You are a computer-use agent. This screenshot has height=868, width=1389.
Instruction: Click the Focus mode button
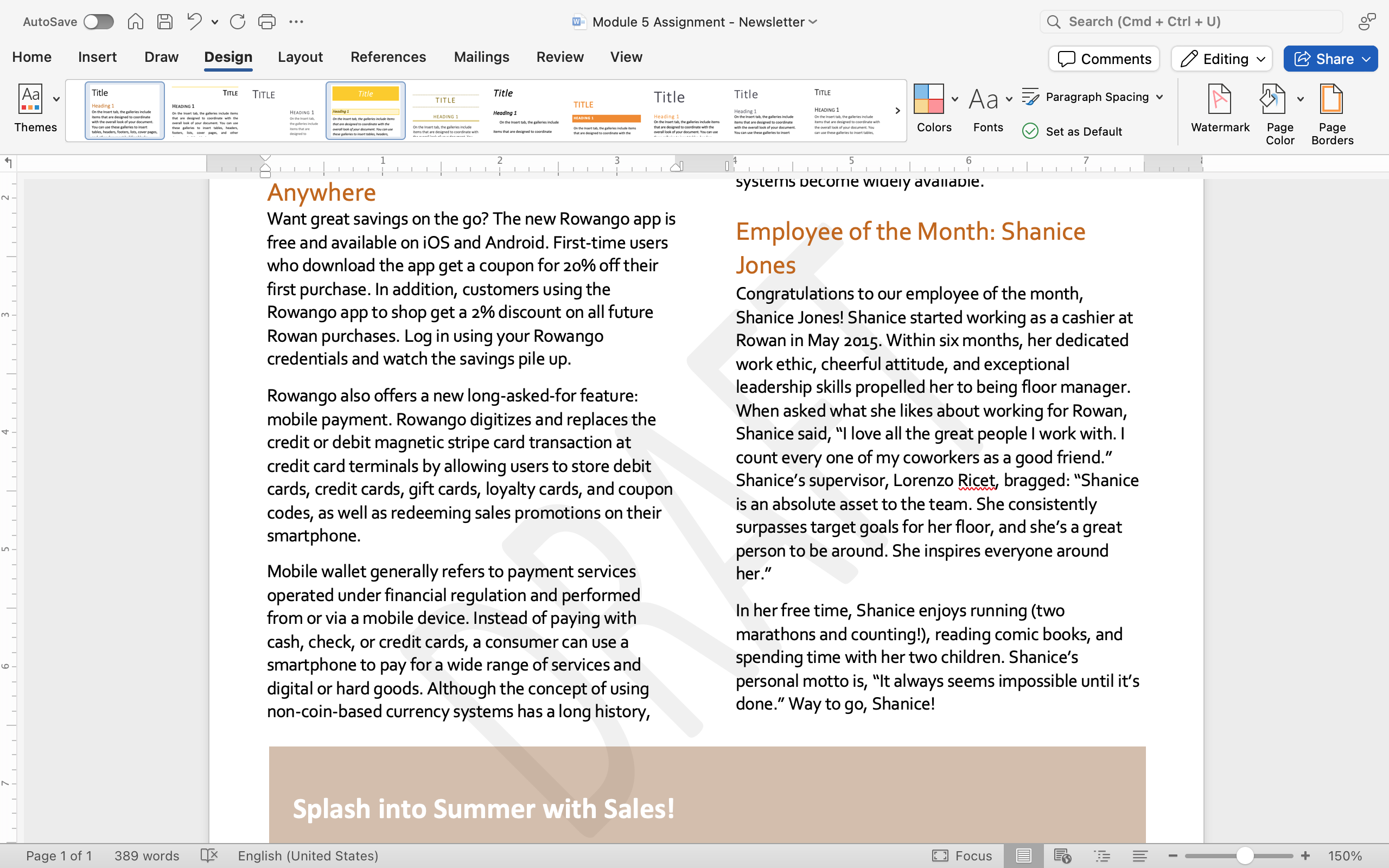click(963, 856)
